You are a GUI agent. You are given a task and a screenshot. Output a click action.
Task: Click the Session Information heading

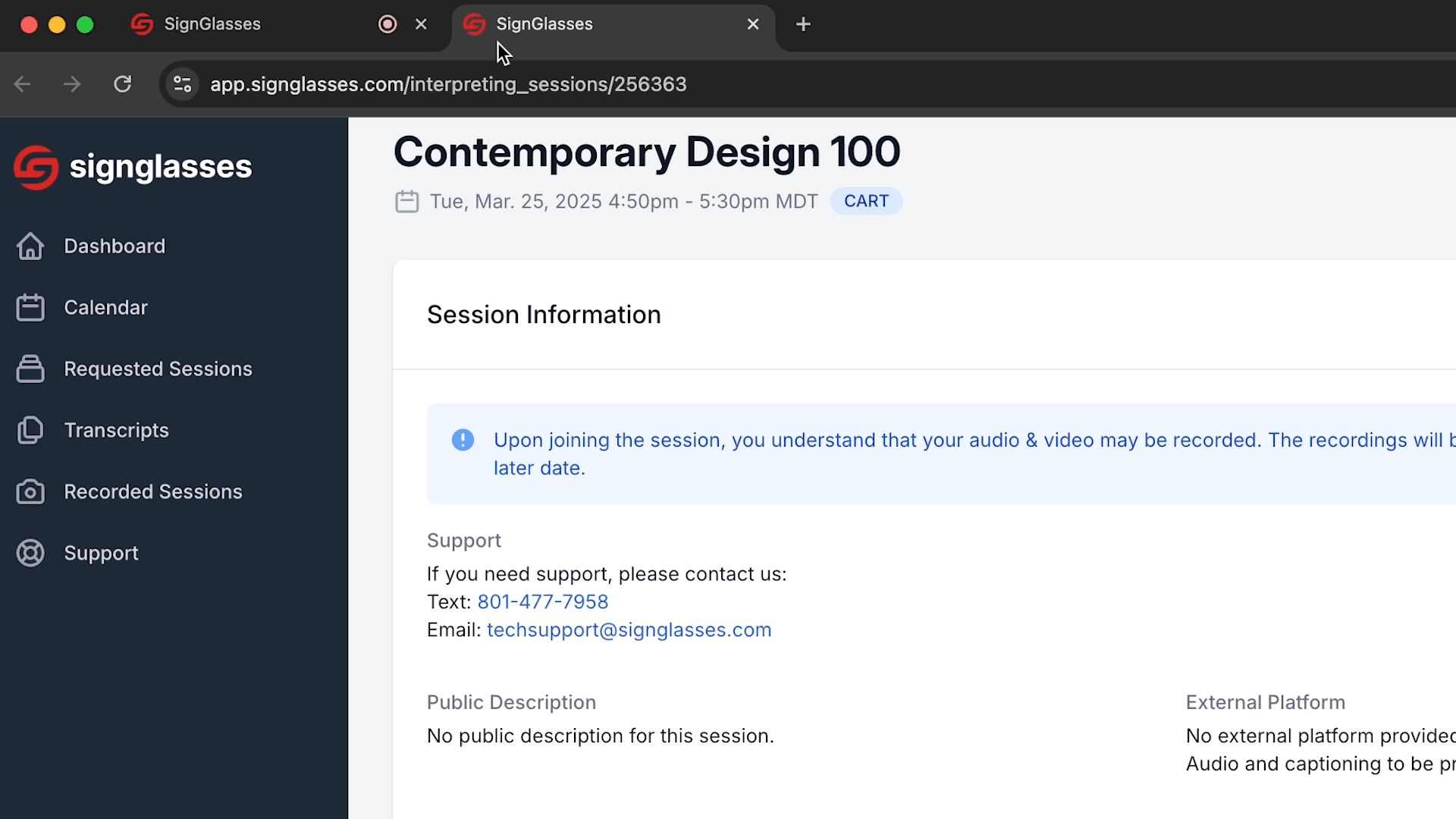(x=544, y=315)
